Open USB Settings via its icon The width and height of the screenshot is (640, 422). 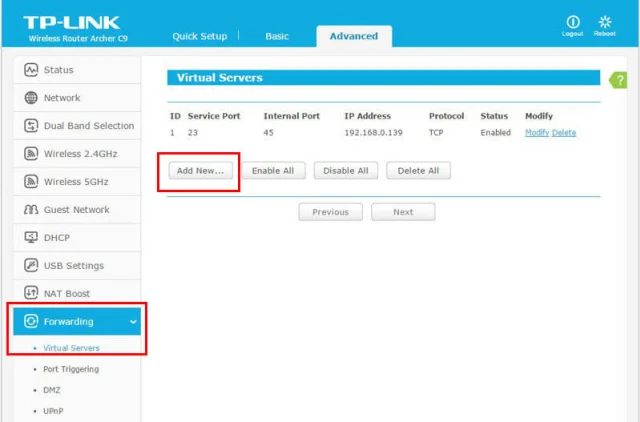[x=31, y=266]
